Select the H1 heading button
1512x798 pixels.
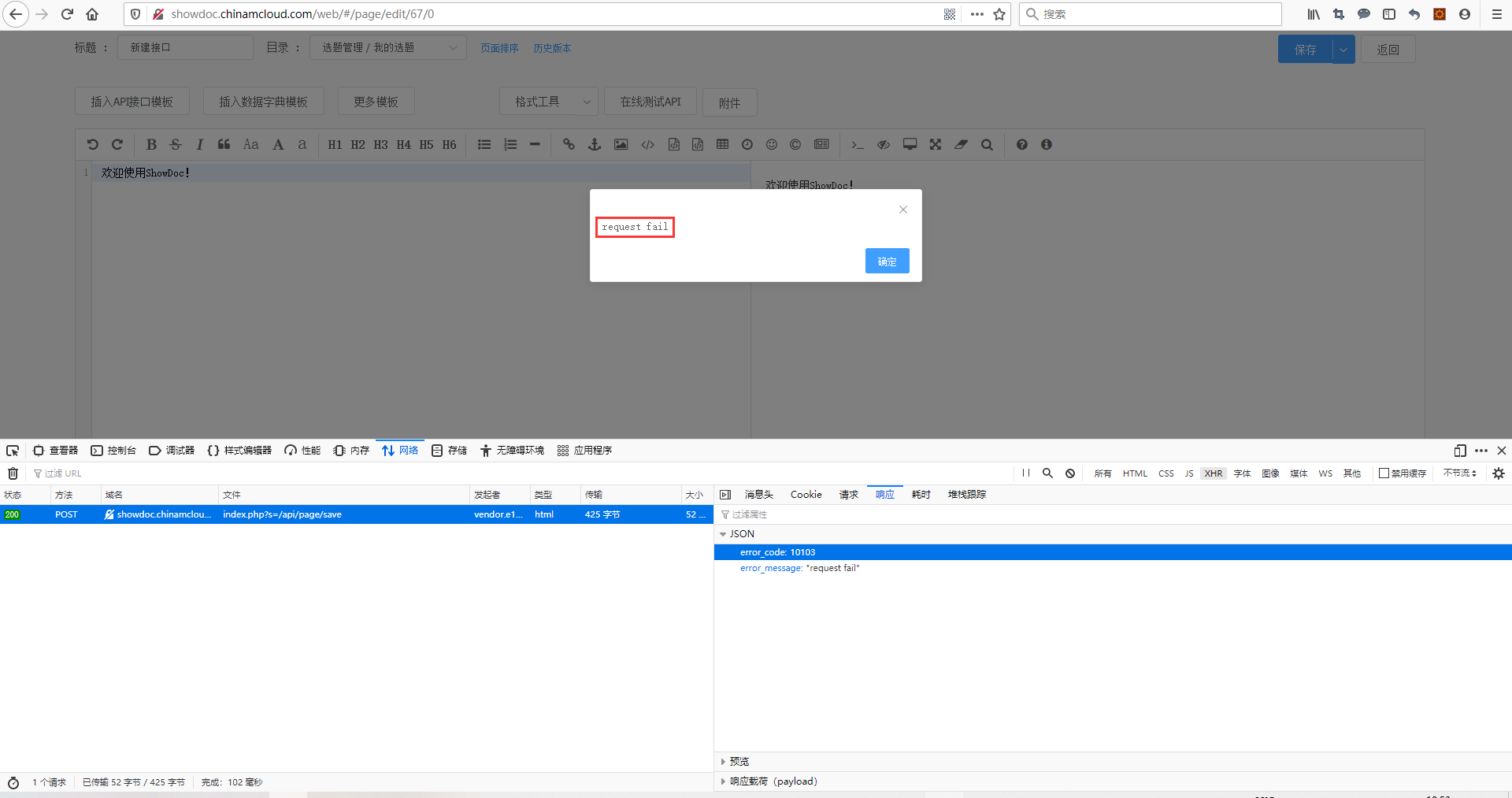click(335, 144)
